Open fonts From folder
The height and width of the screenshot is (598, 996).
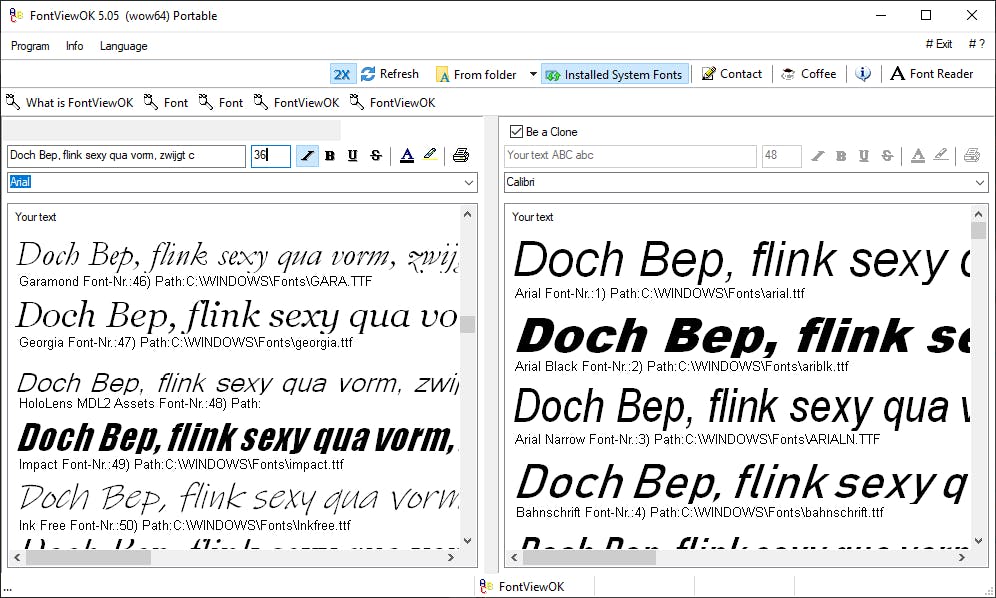[x=477, y=73]
